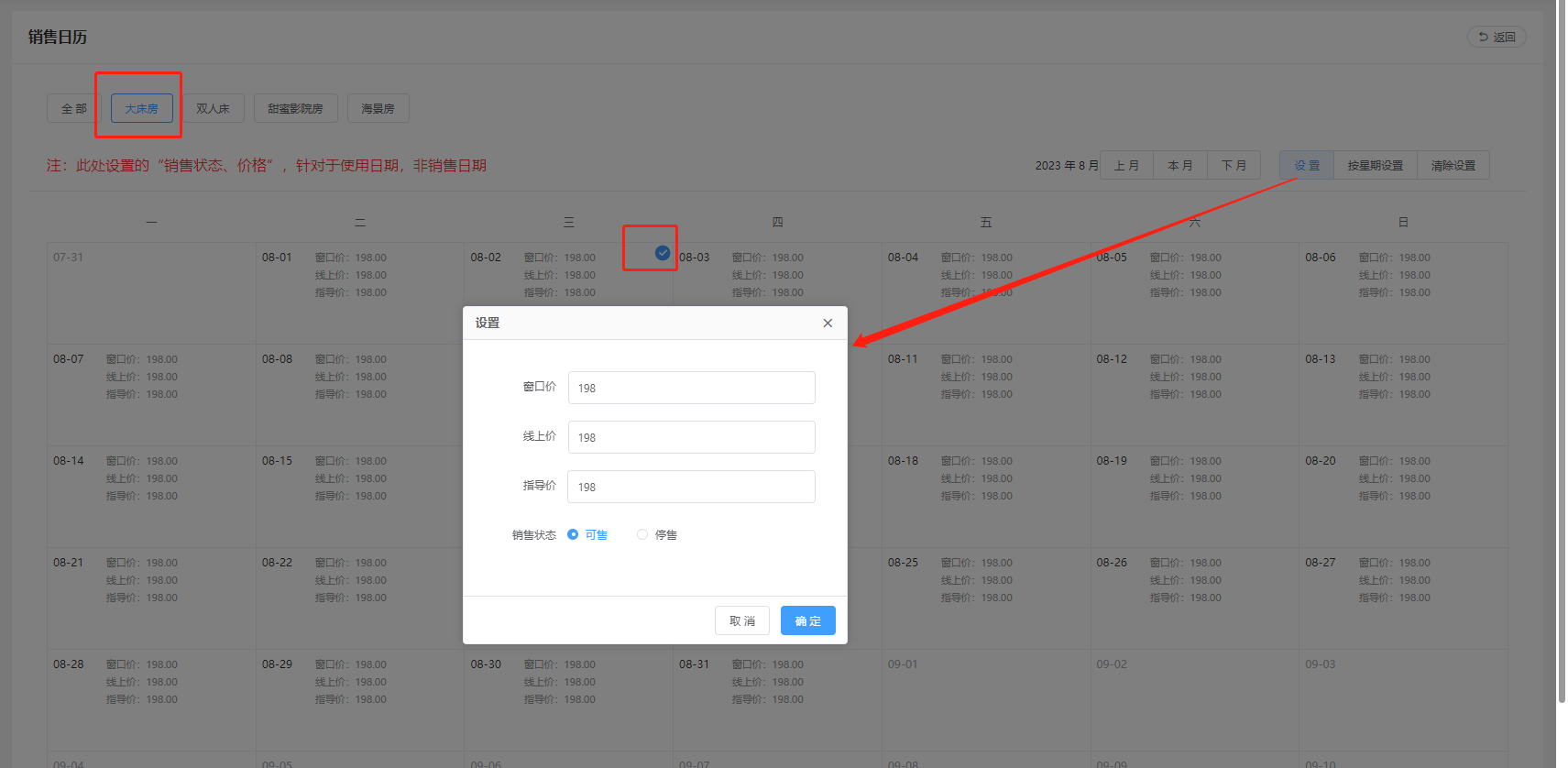Click the 指导价 input field
Image resolution: width=1568 pixels, height=768 pixels.
pos(691,487)
